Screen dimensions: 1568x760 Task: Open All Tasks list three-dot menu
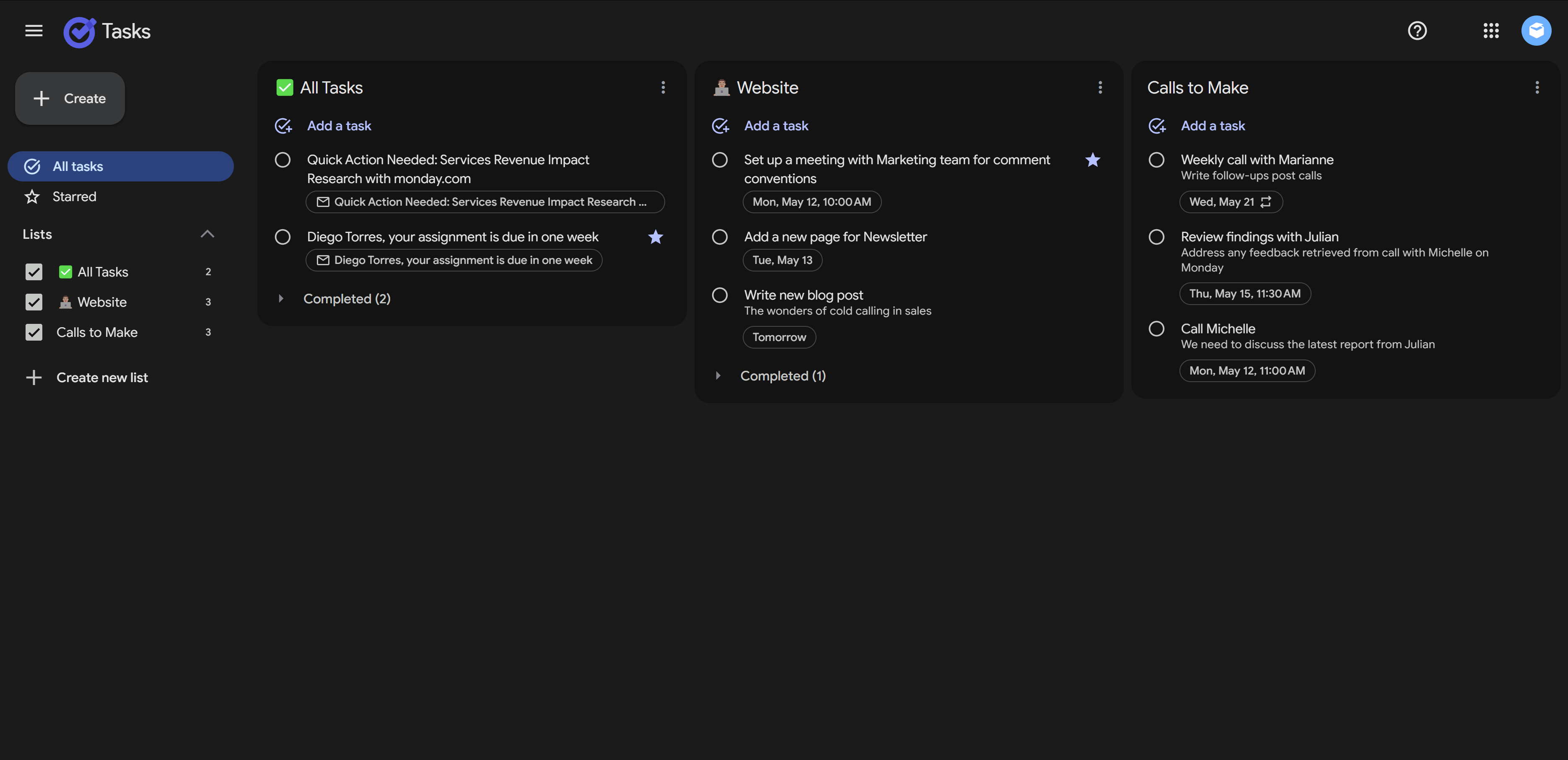click(x=663, y=88)
